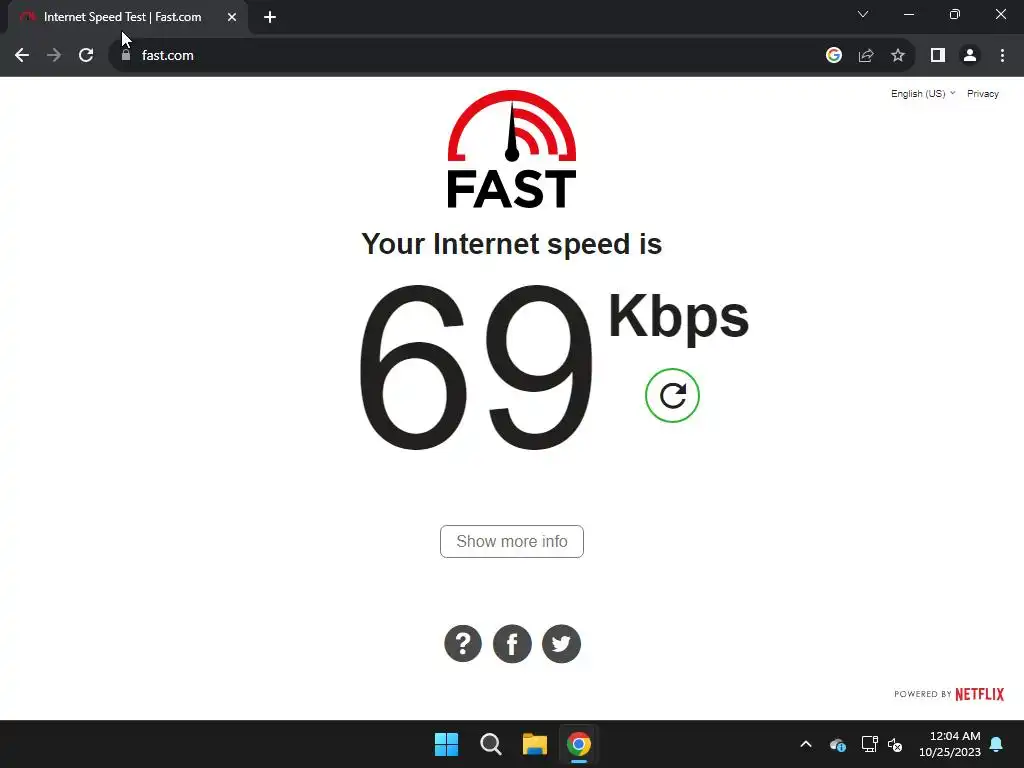The height and width of the screenshot is (768, 1024).
Task: Share results via the Facebook icon
Action: tap(512, 644)
